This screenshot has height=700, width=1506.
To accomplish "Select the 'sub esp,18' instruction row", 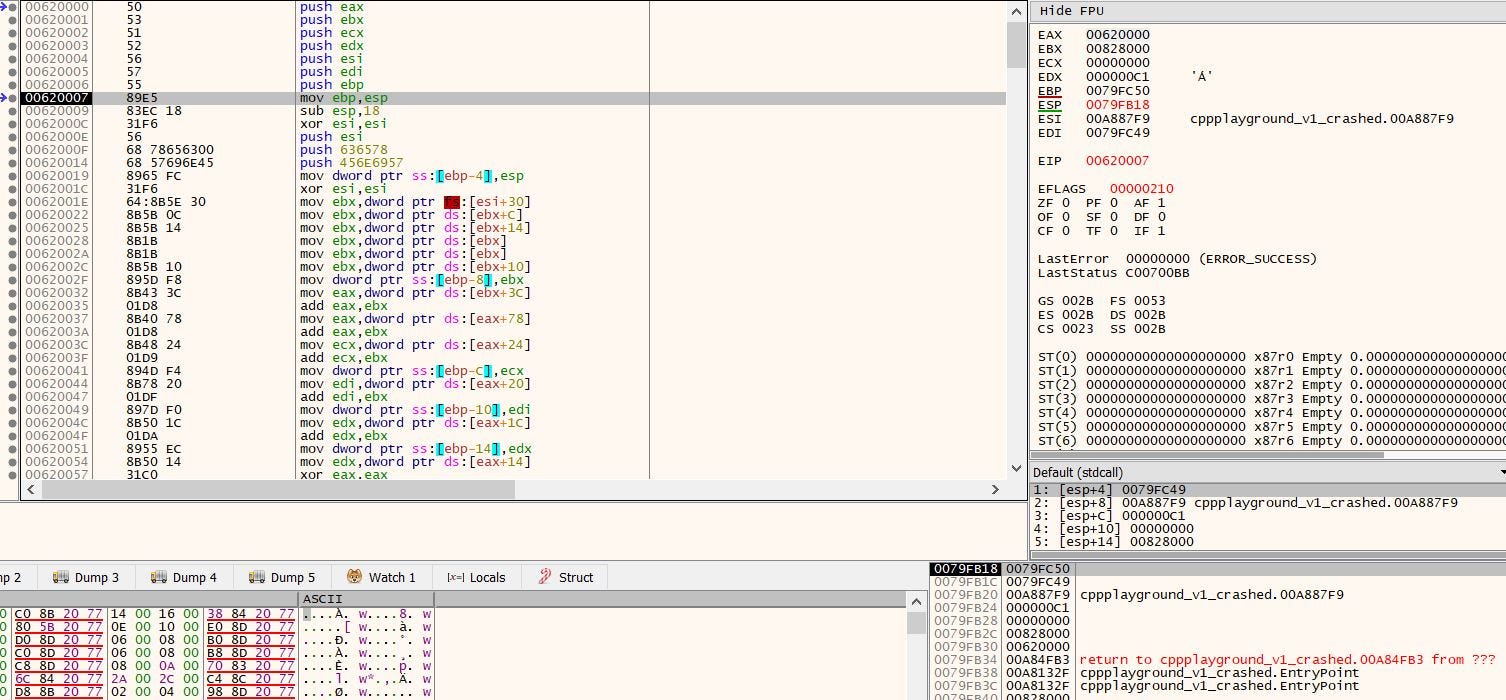I will [512, 111].
